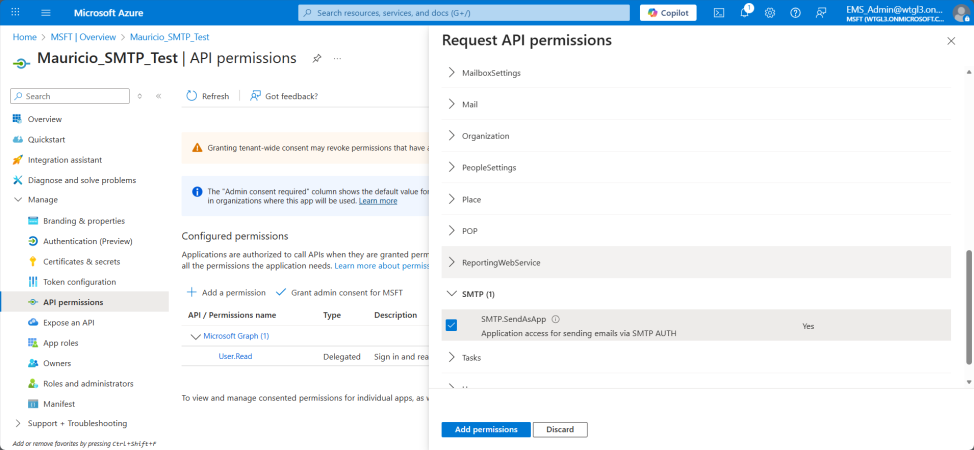Uncheck the SMTP.SendAsApp permission checkbox
Screen dimensions: 974x450
click(x=452, y=325)
